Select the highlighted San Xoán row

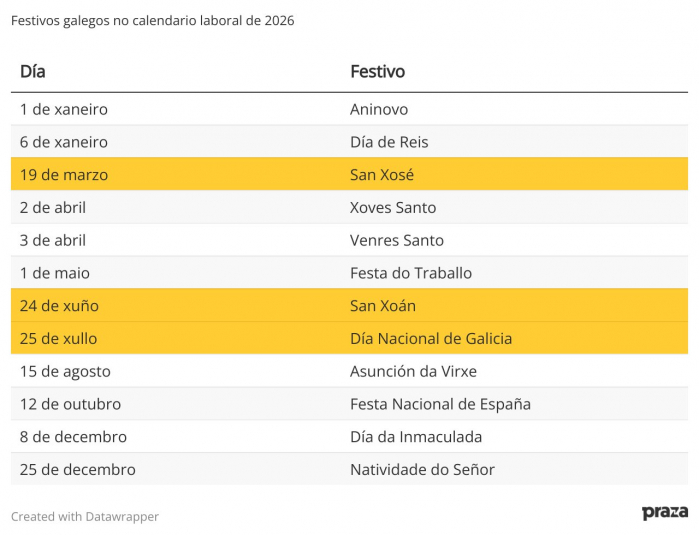350,305
